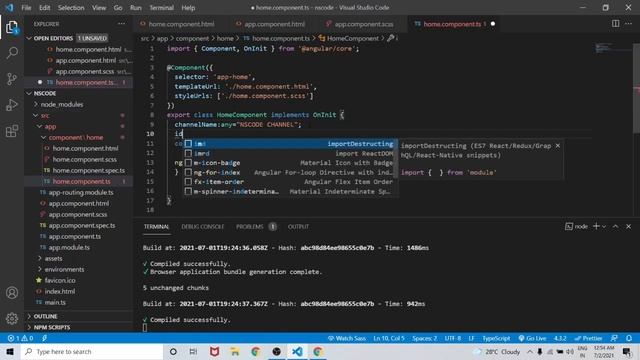Collapse the app folder
The image size is (640, 360).
coord(40,127)
